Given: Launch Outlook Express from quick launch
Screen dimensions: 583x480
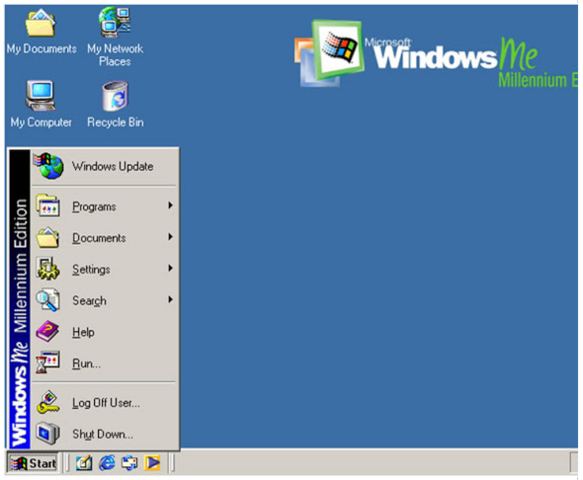Looking at the screenshot, I should tap(130, 463).
